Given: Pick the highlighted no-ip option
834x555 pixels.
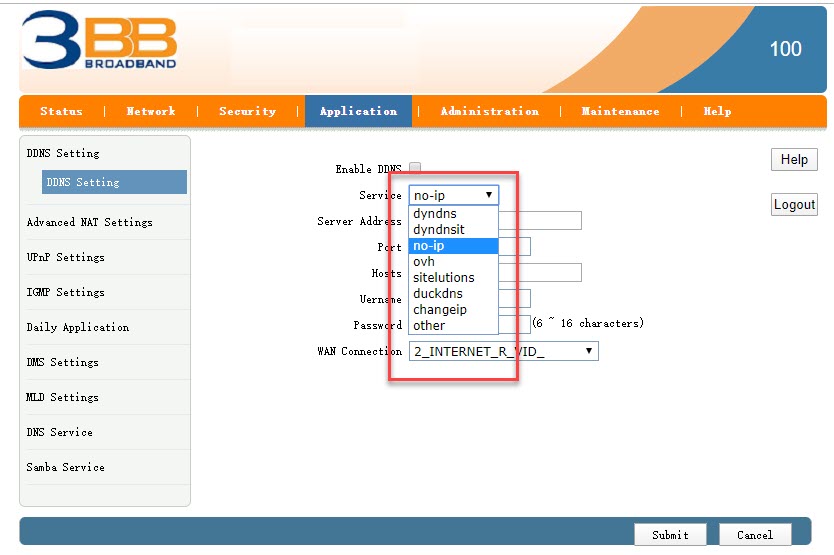Looking at the screenshot, I should click(453, 245).
